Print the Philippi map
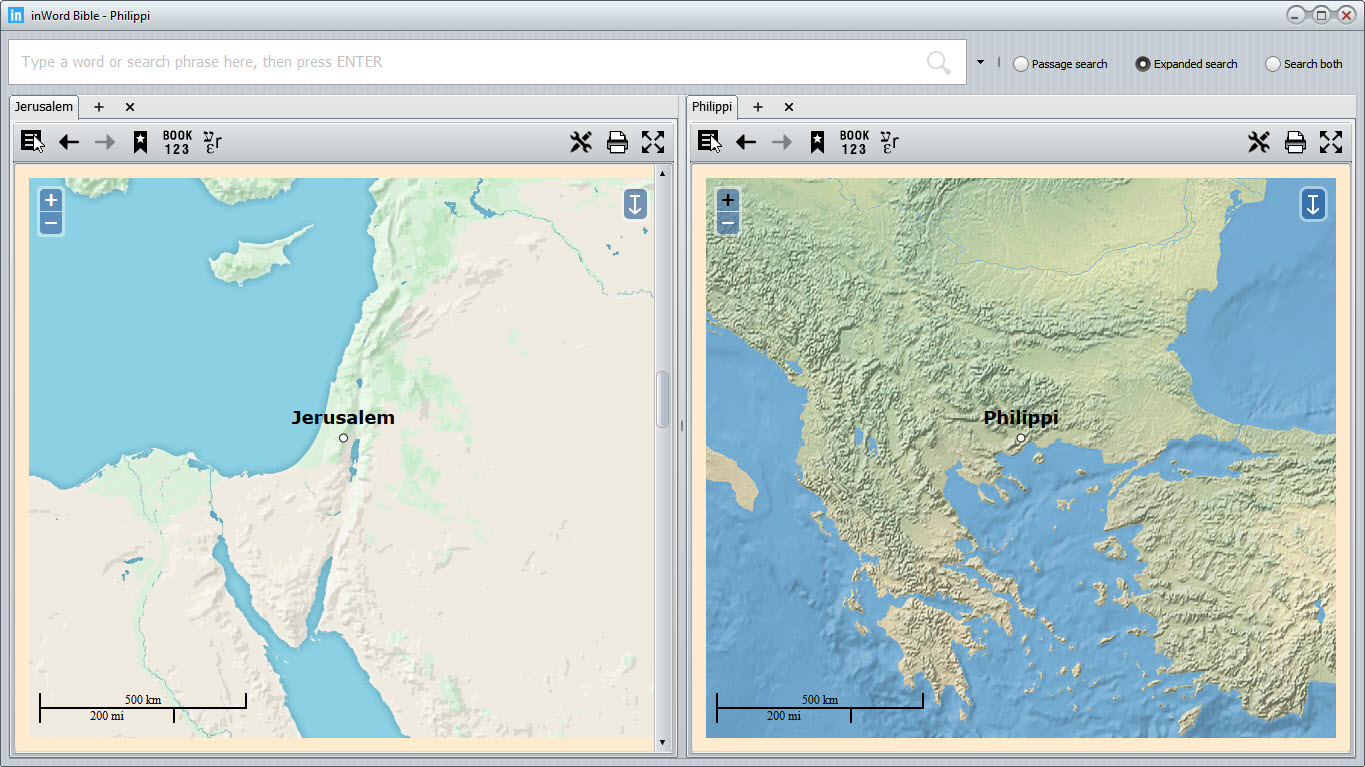Viewport: 1365px width, 767px height. [1295, 142]
